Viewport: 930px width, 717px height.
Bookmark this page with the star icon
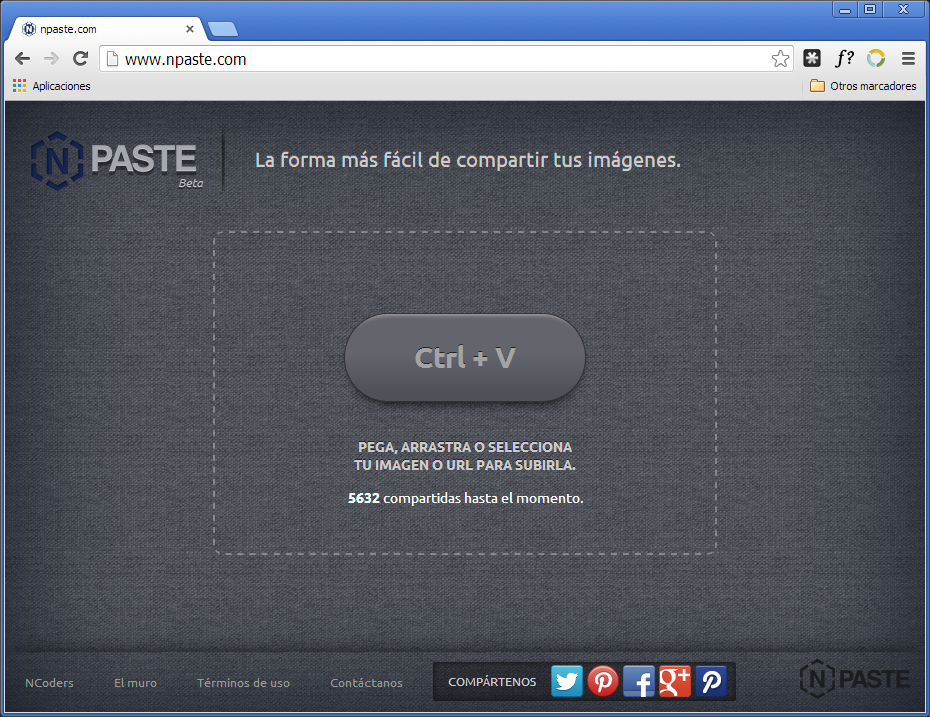point(780,59)
